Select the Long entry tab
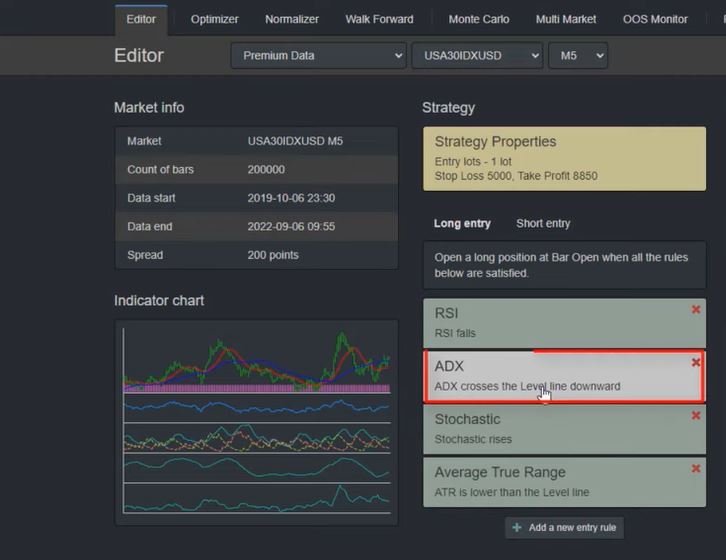 (463, 223)
